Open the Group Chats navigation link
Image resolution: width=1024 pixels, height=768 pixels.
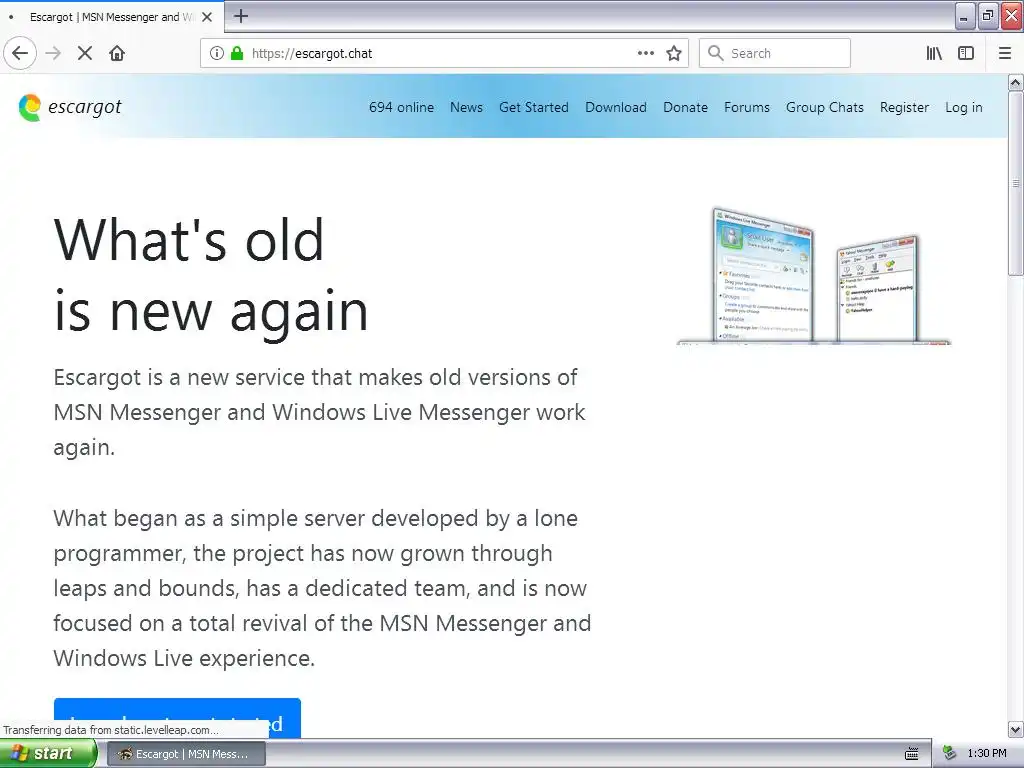pos(824,107)
